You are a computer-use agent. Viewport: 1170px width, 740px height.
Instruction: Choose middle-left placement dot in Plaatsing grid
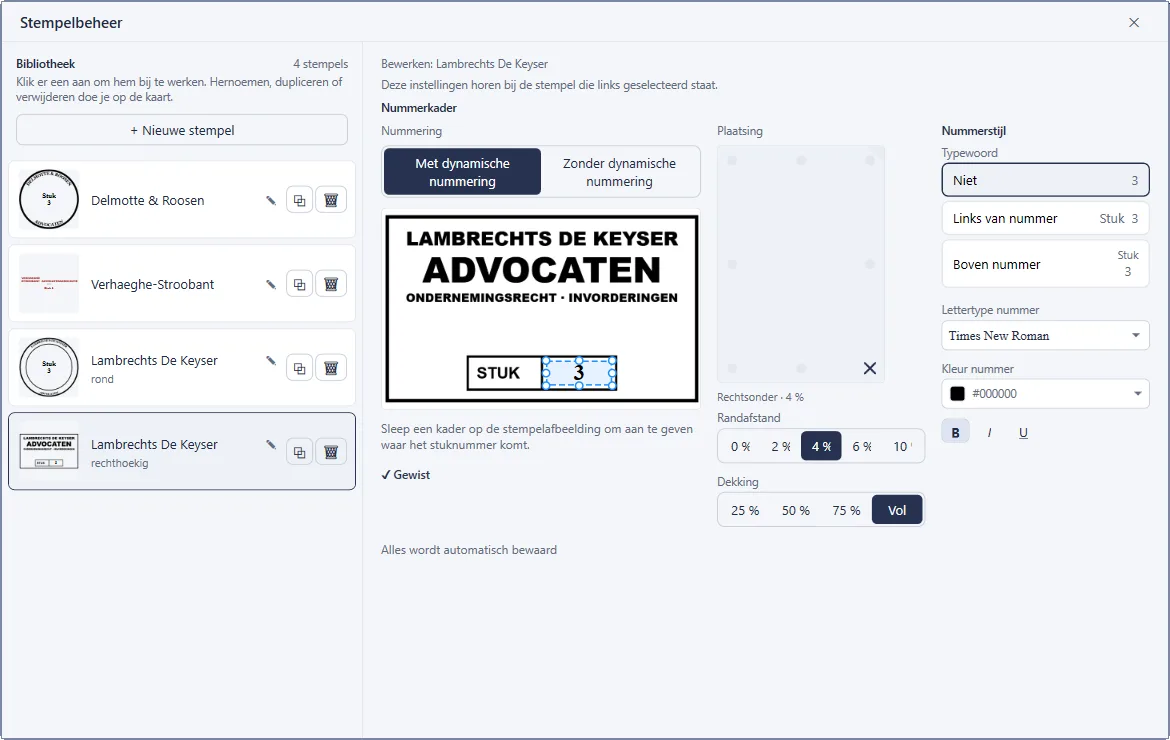732,264
